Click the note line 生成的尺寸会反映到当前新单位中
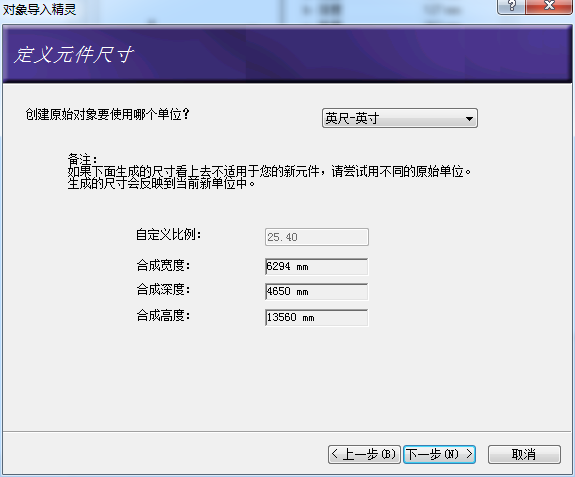This screenshot has height=477, width=575. (161, 183)
